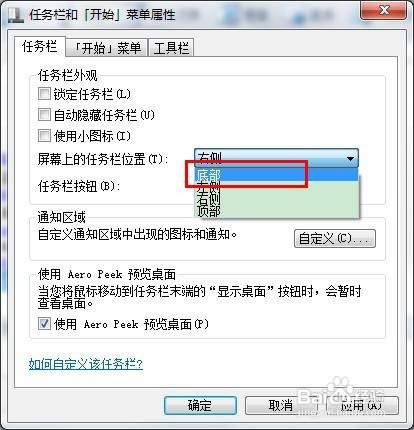Screen dimensions: 414x430
Task: Open the 如何自定义该任务栏? help link
Action: [x=86, y=363]
